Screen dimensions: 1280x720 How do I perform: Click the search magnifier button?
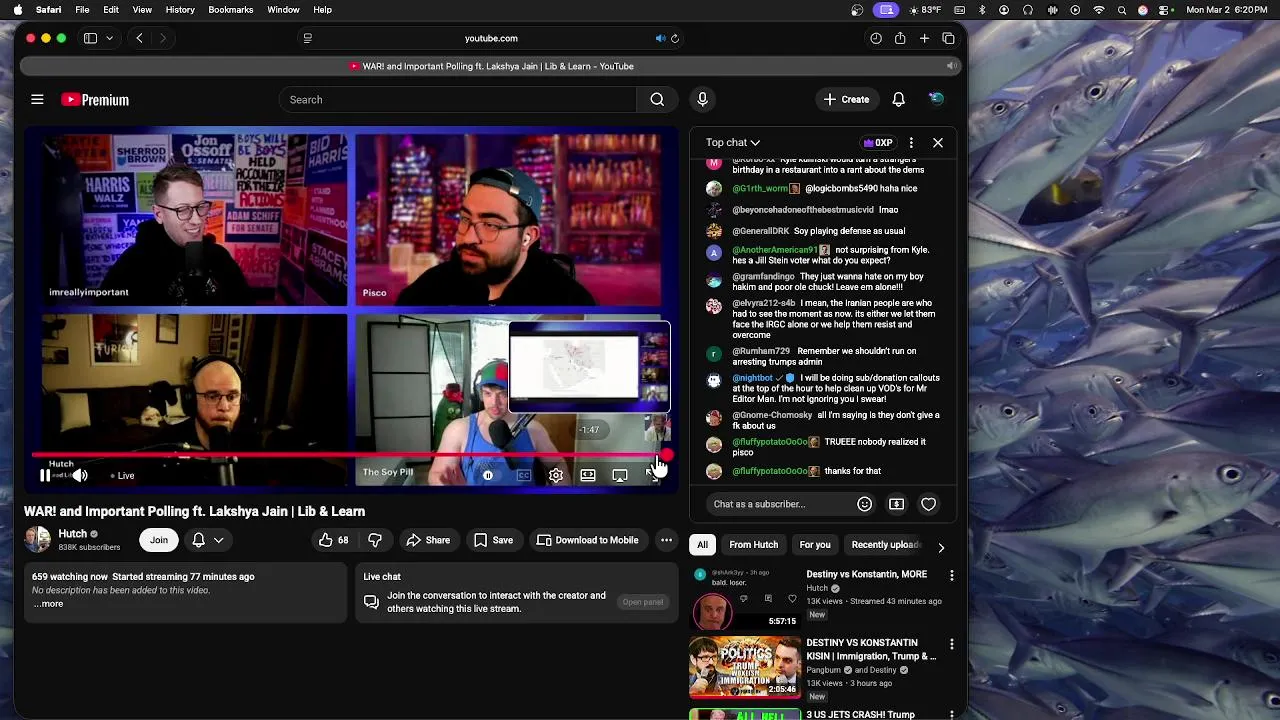[x=657, y=99]
